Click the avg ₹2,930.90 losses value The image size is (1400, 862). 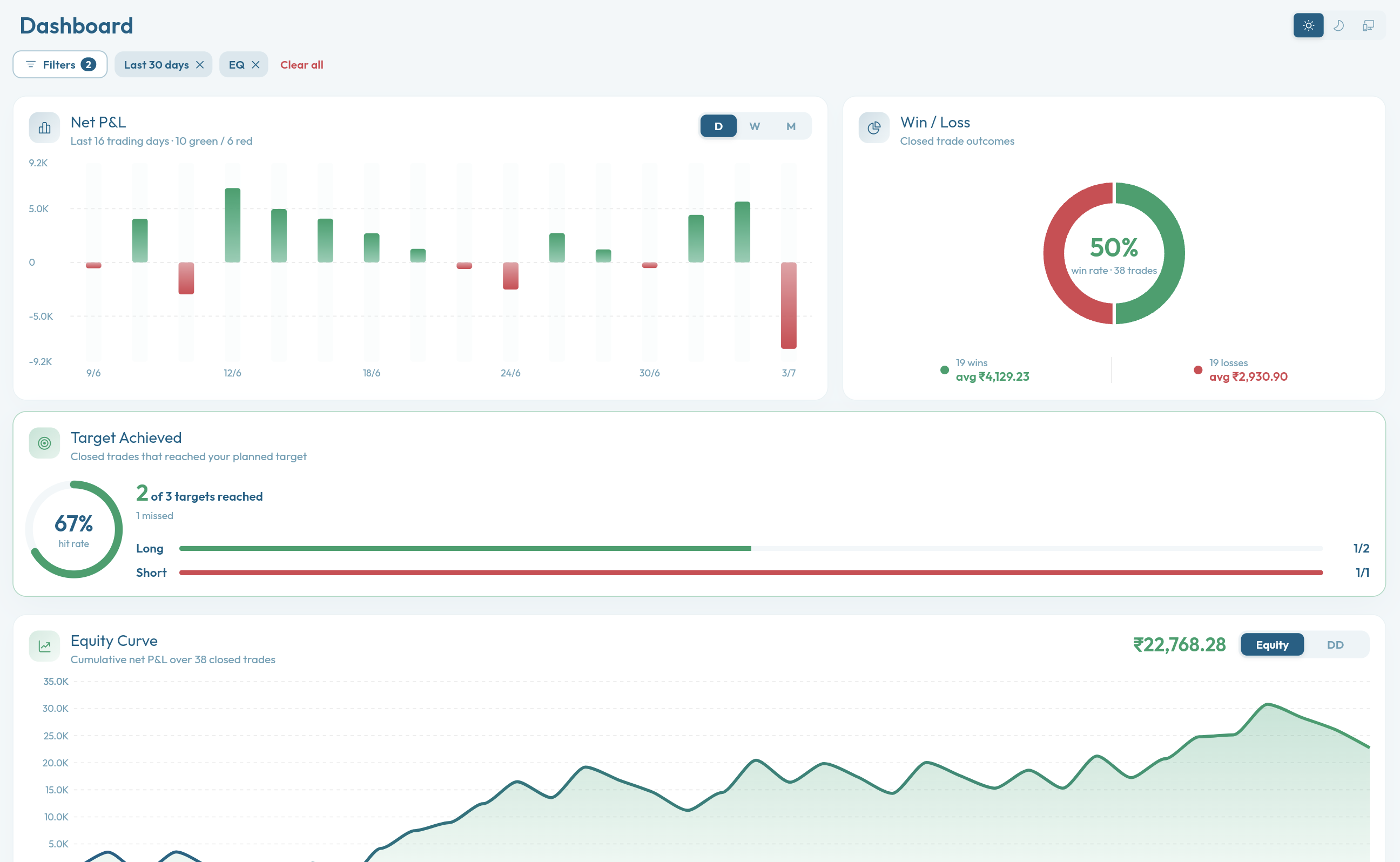click(1248, 377)
